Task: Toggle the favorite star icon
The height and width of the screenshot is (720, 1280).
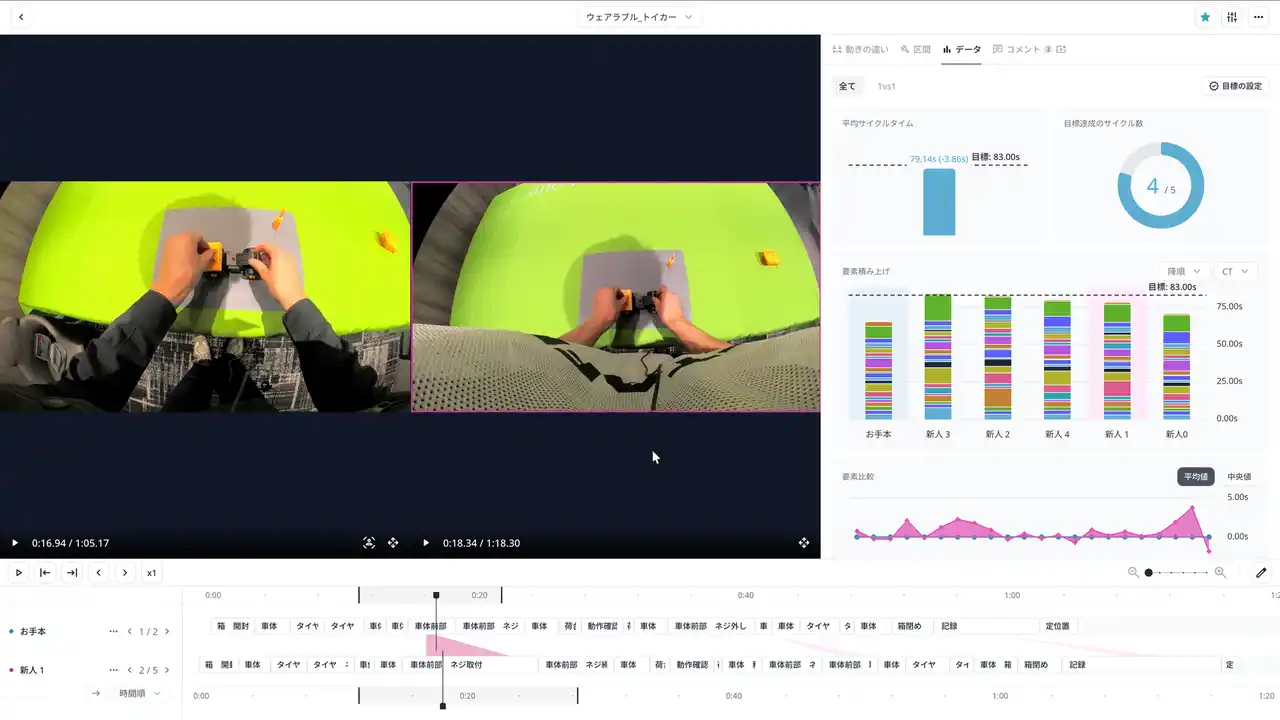Action: click(1205, 17)
